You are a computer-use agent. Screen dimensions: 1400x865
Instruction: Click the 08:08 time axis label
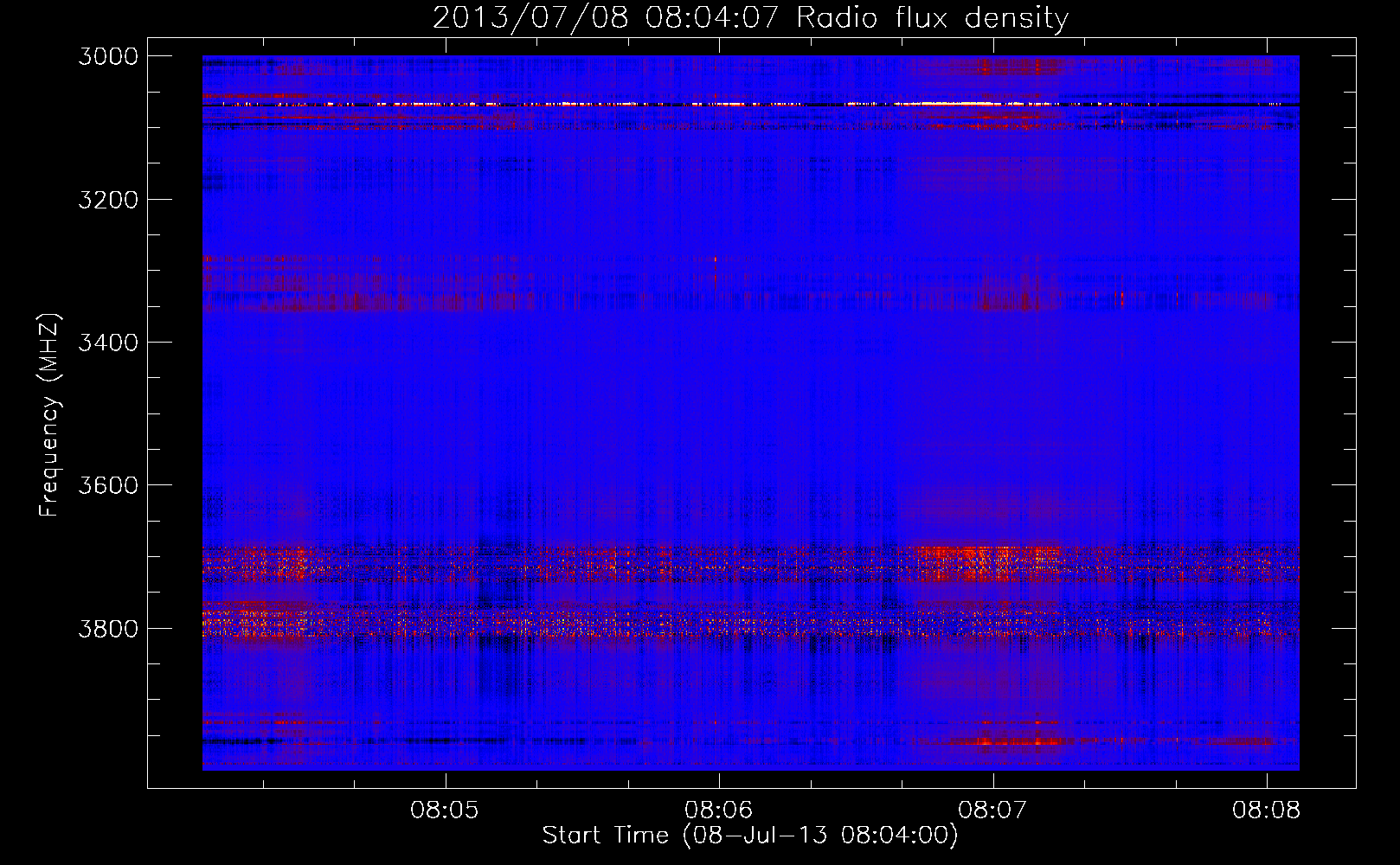tap(1267, 810)
